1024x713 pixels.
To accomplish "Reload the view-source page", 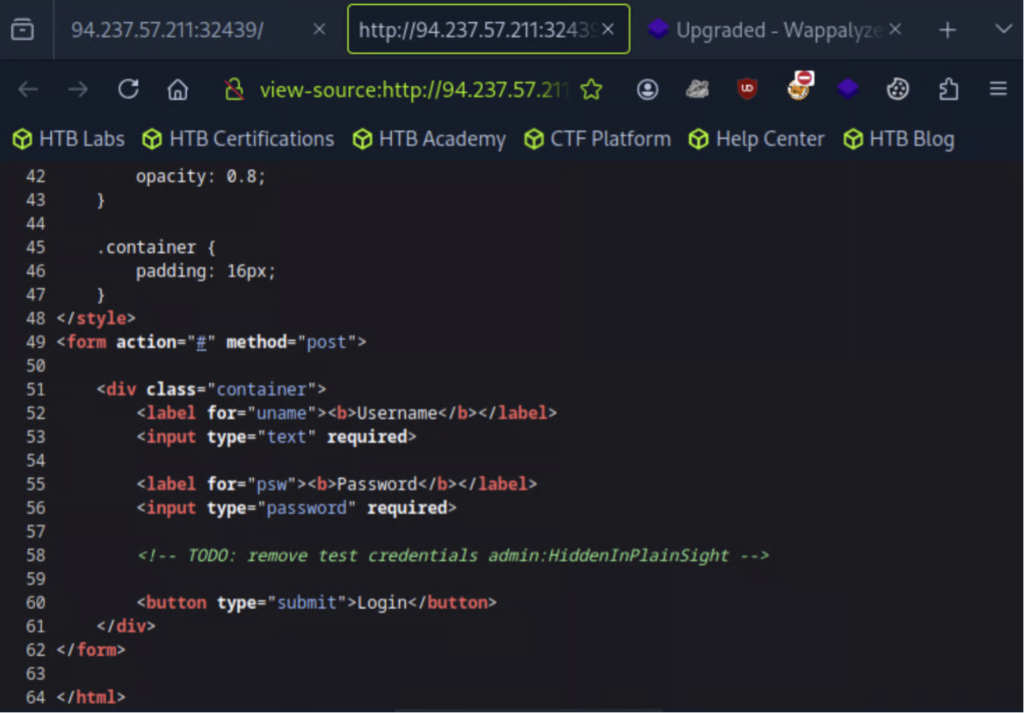I will [x=128, y=89].
